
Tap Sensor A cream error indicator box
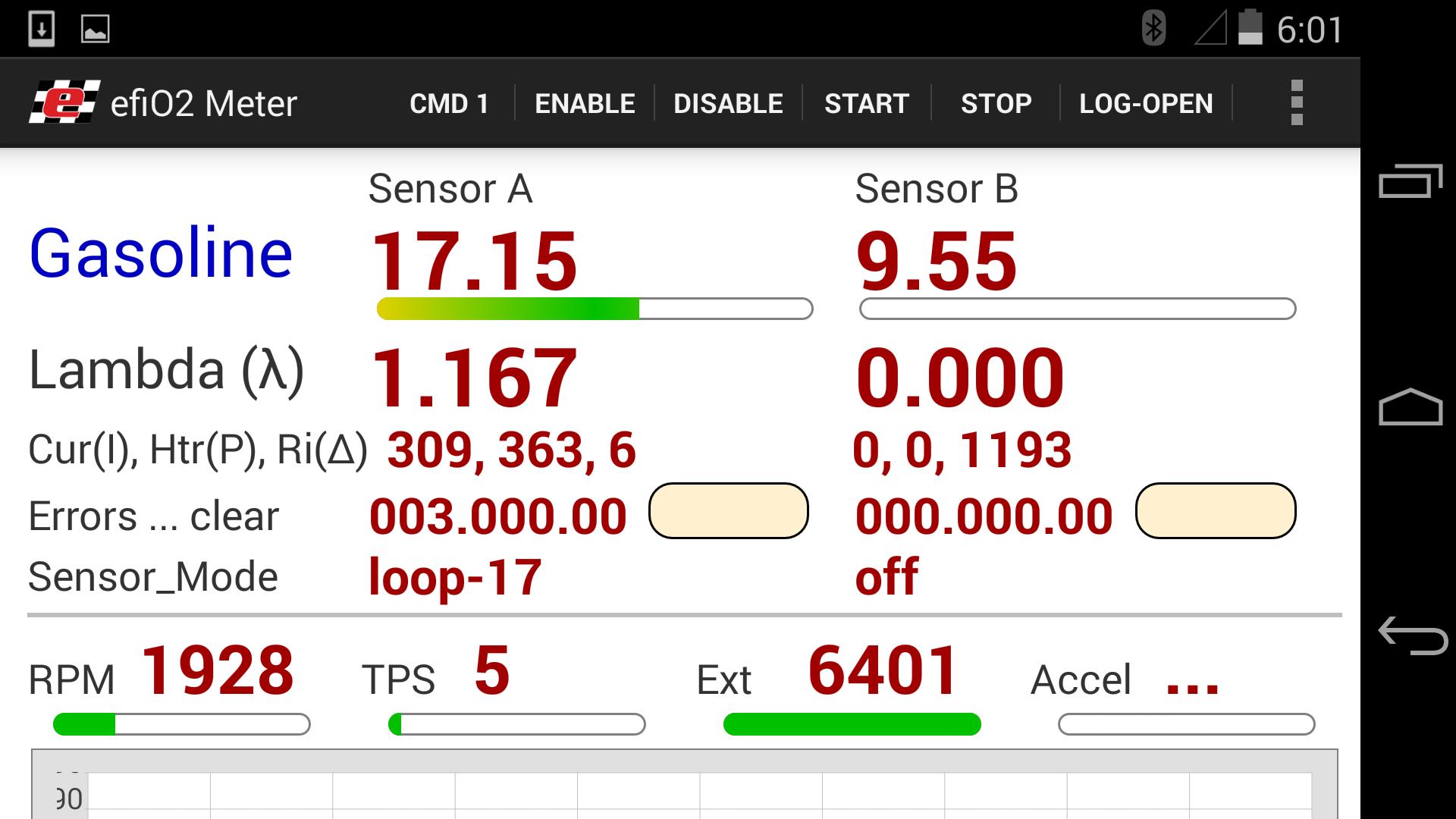click(x=728, y=510)
